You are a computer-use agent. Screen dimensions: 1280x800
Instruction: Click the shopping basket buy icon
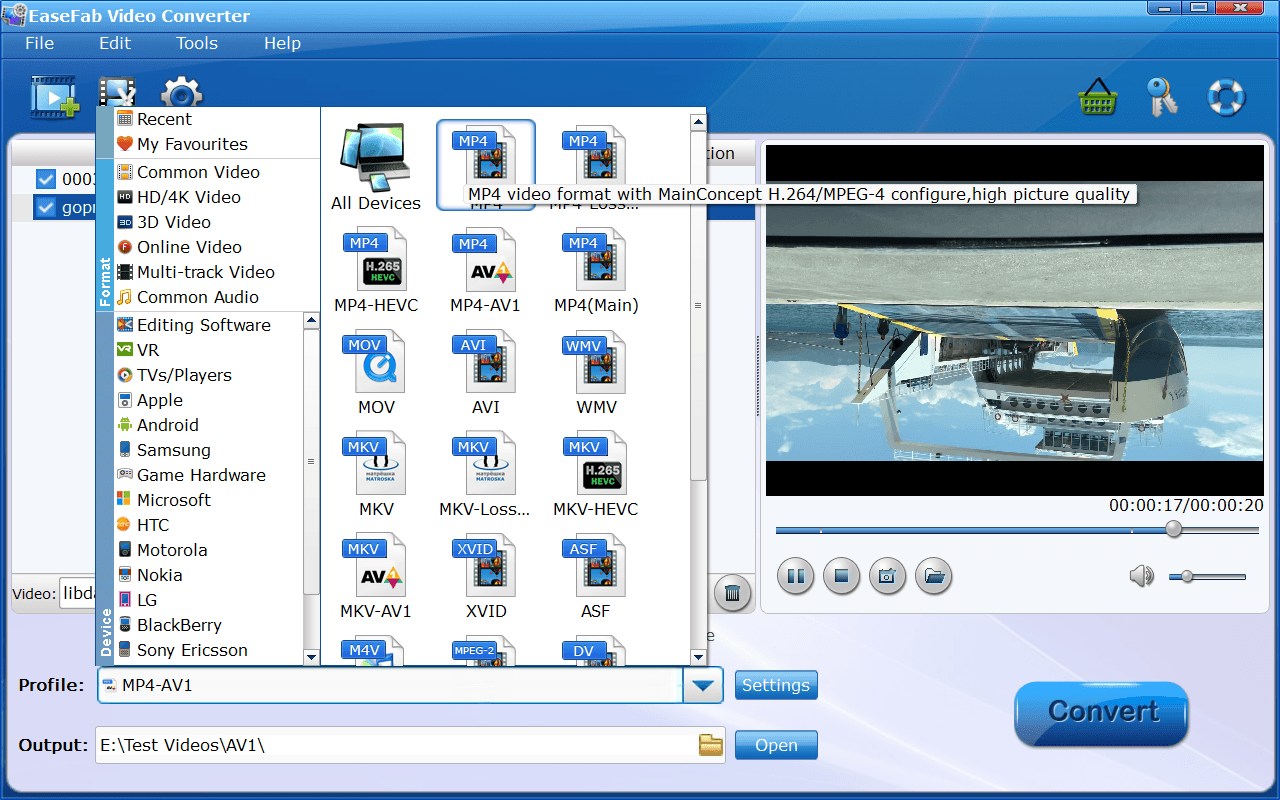click(1097, 98)
